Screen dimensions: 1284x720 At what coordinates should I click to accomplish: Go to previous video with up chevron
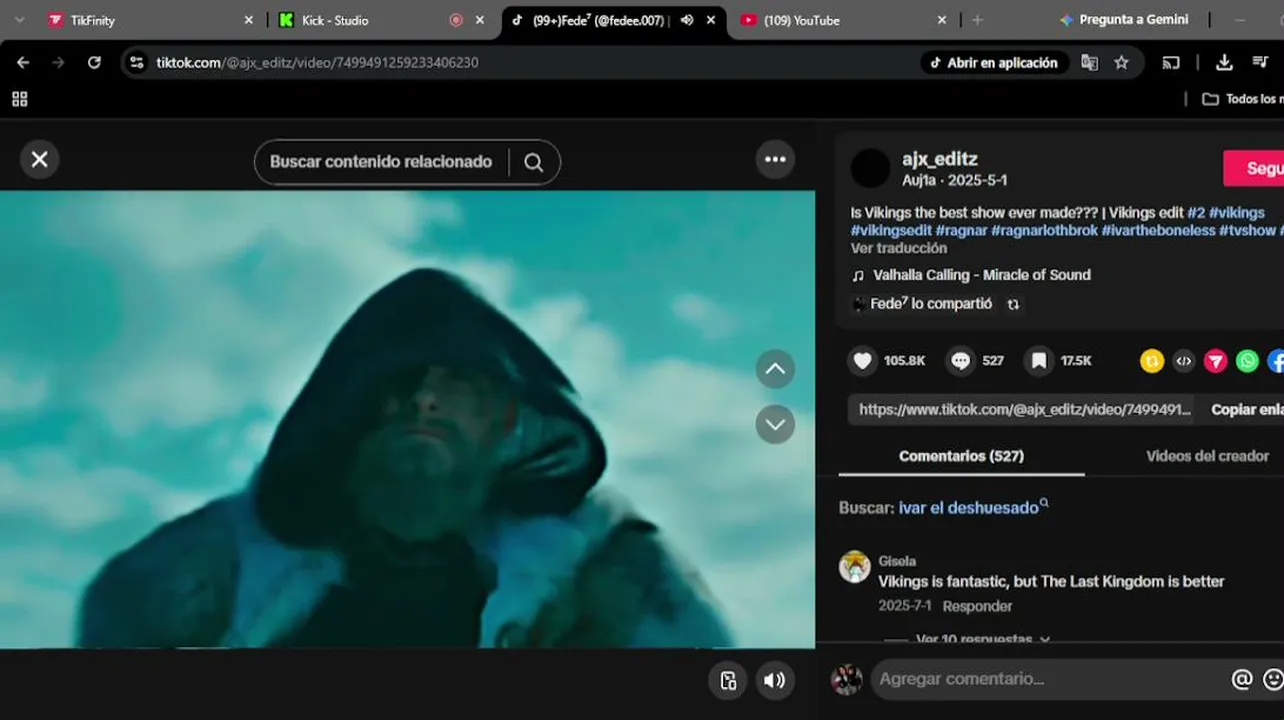(x=775, y=369)
